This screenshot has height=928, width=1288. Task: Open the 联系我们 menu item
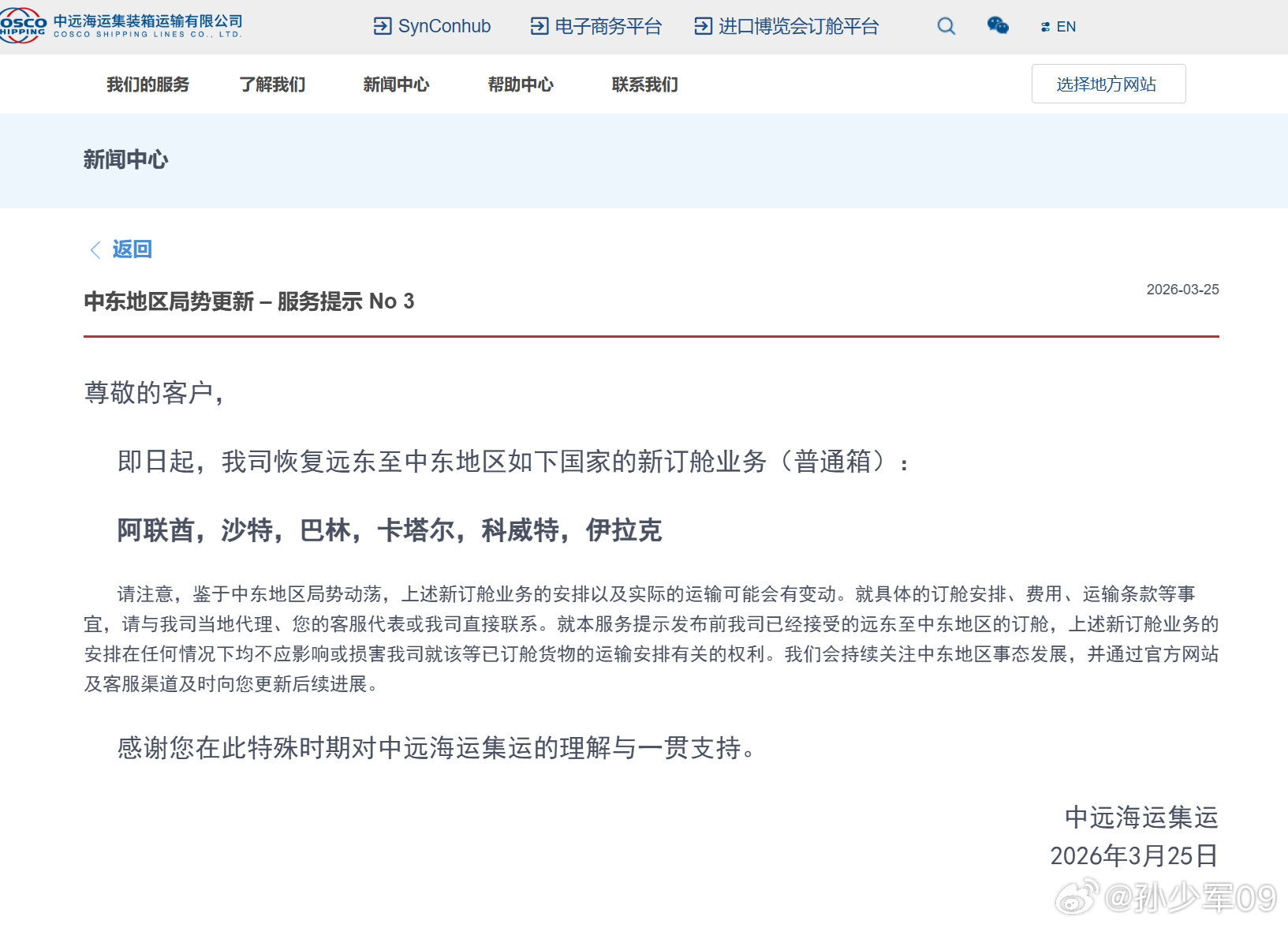click(x=645, y=84)
